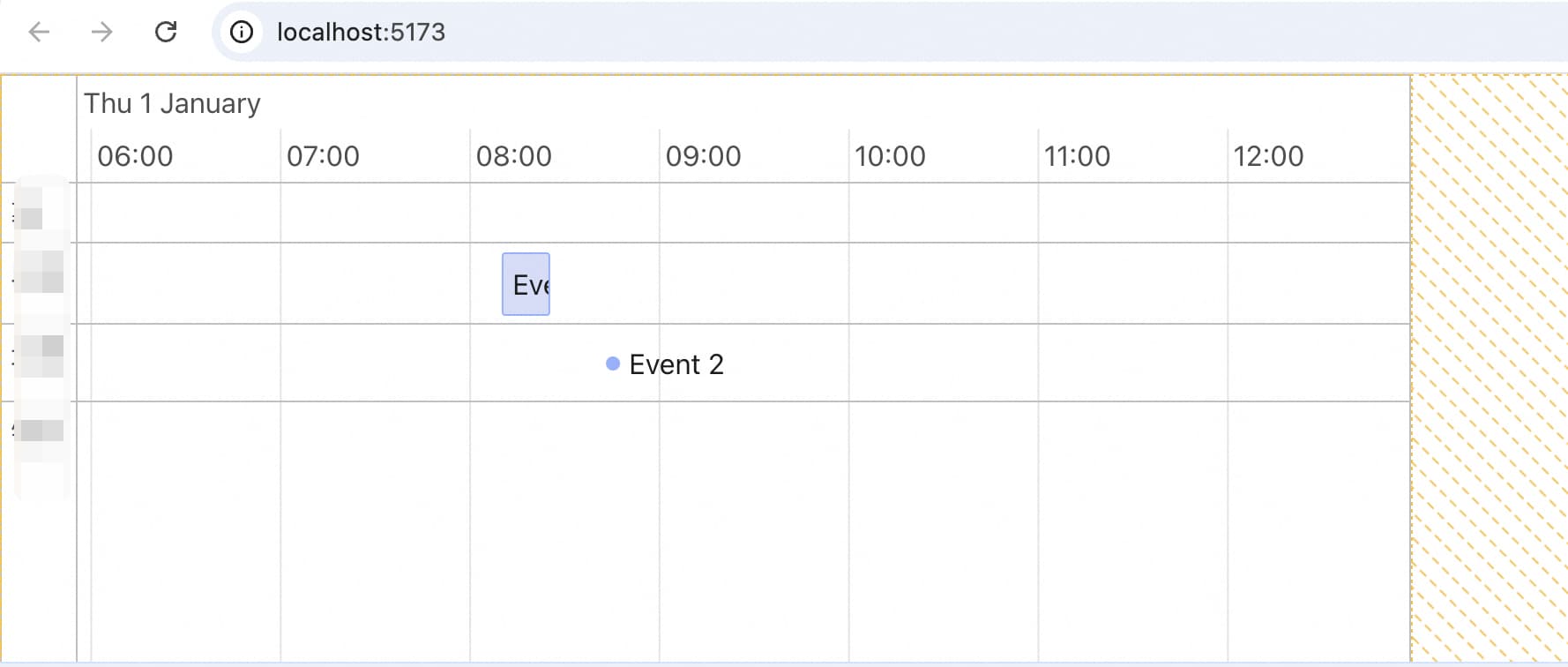
Task: Reload the current page
Action: [x=166, y=33]
